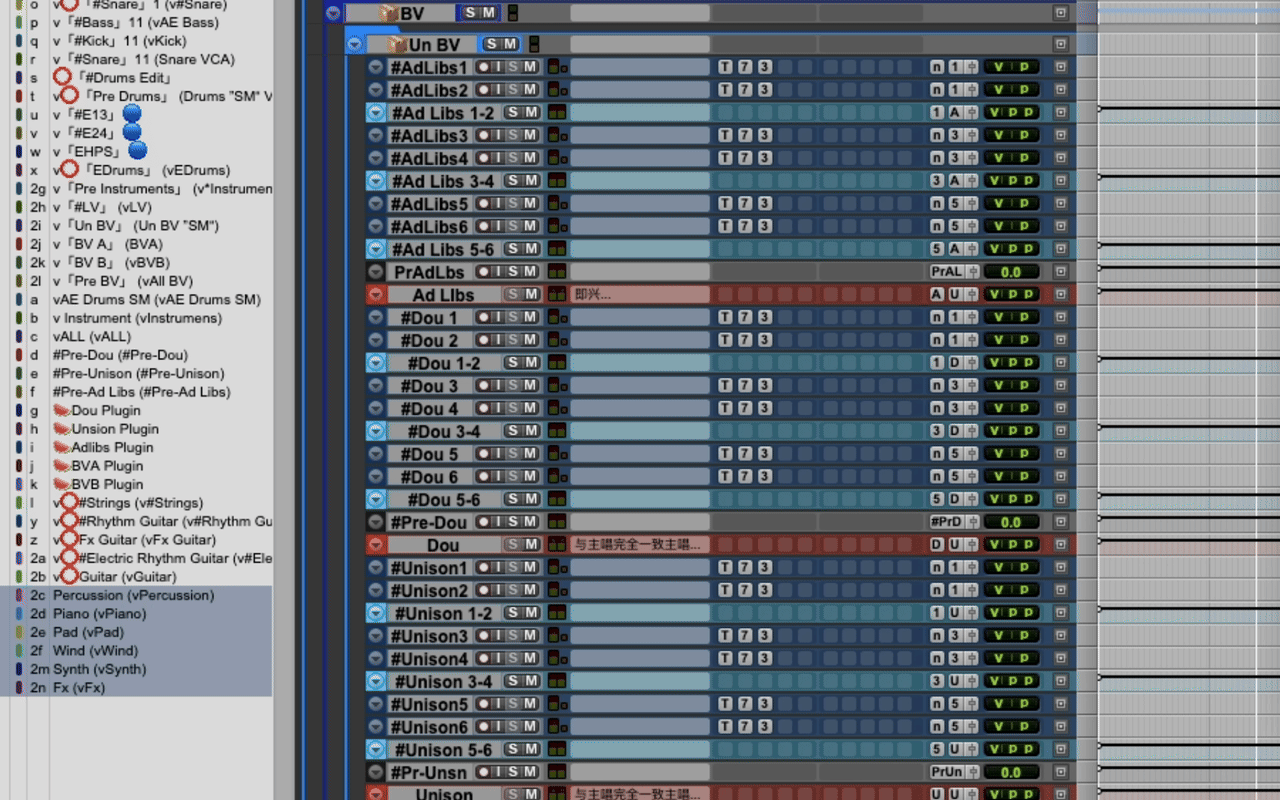The width and height of the screenshot is (1280, 800).
Task: Click the right-edge square button on #Unison 1-2
Action: tap(1060, 613)
